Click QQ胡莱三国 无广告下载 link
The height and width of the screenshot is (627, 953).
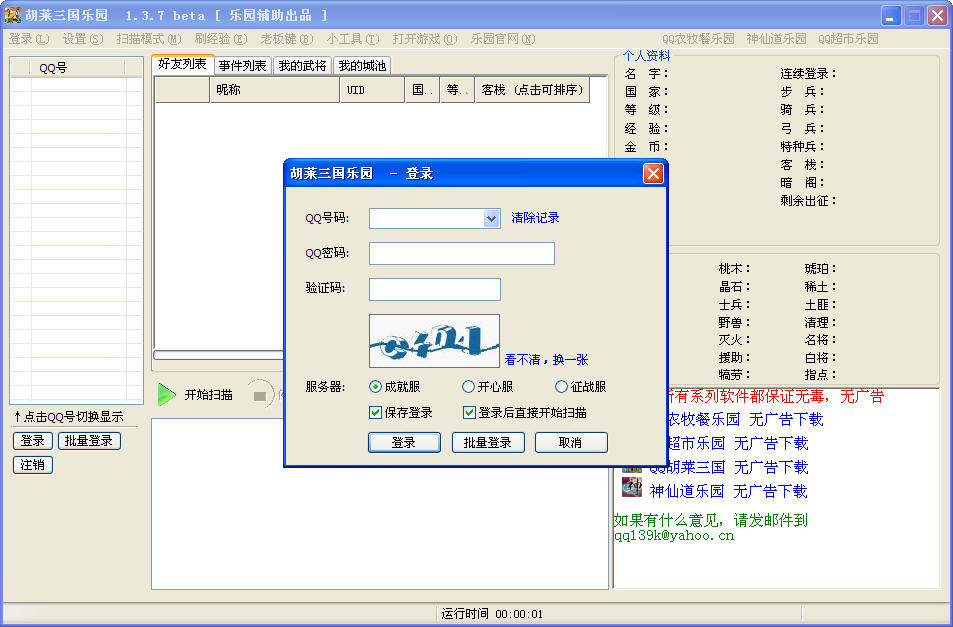728,467
